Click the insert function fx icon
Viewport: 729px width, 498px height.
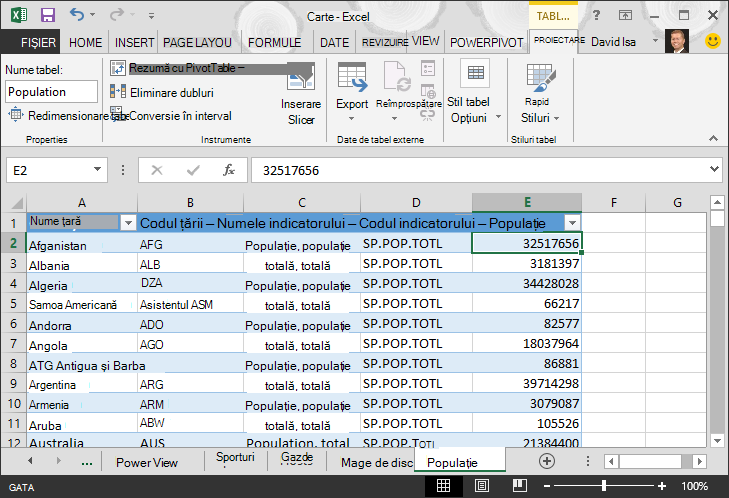click(x=229, y=170)
